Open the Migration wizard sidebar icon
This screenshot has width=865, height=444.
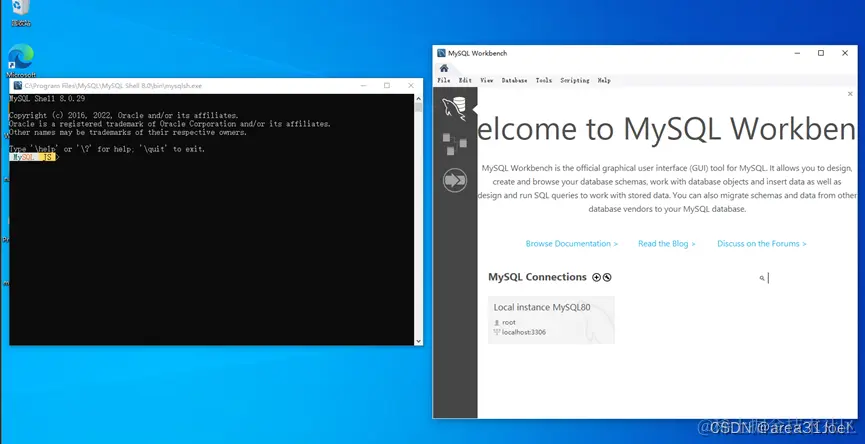point(455,180)
